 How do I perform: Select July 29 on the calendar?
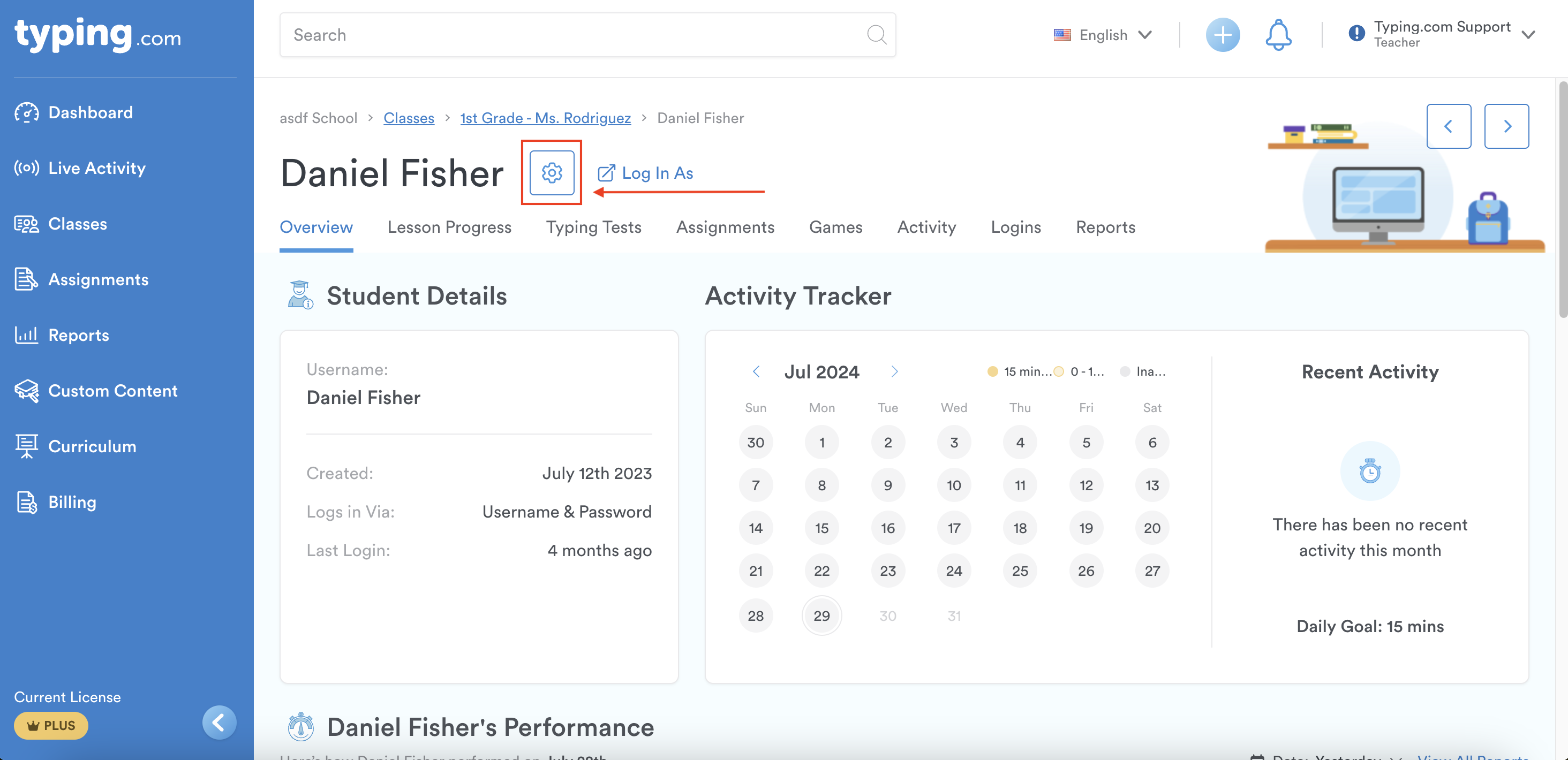click(821, 616)
